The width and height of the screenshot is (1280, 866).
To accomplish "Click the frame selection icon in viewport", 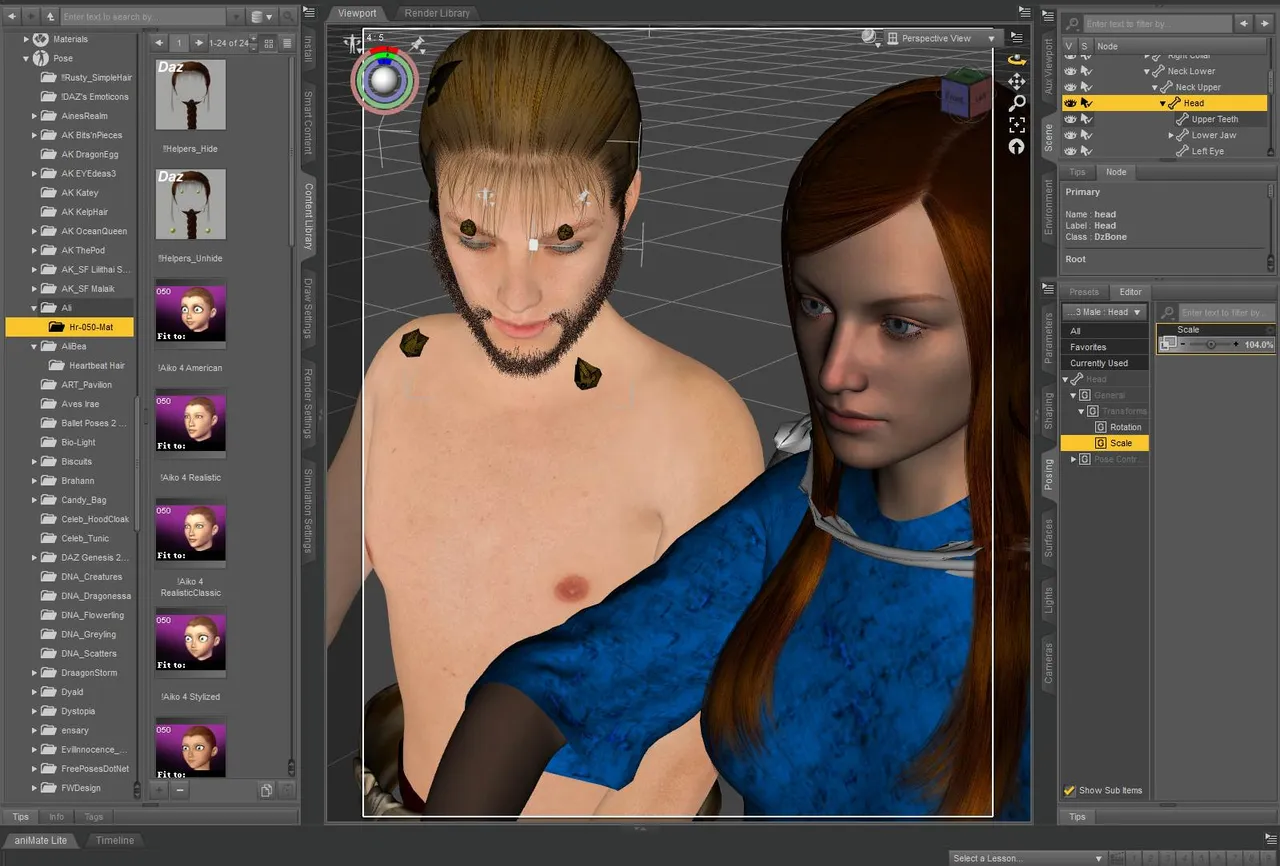I will 1016,125.
